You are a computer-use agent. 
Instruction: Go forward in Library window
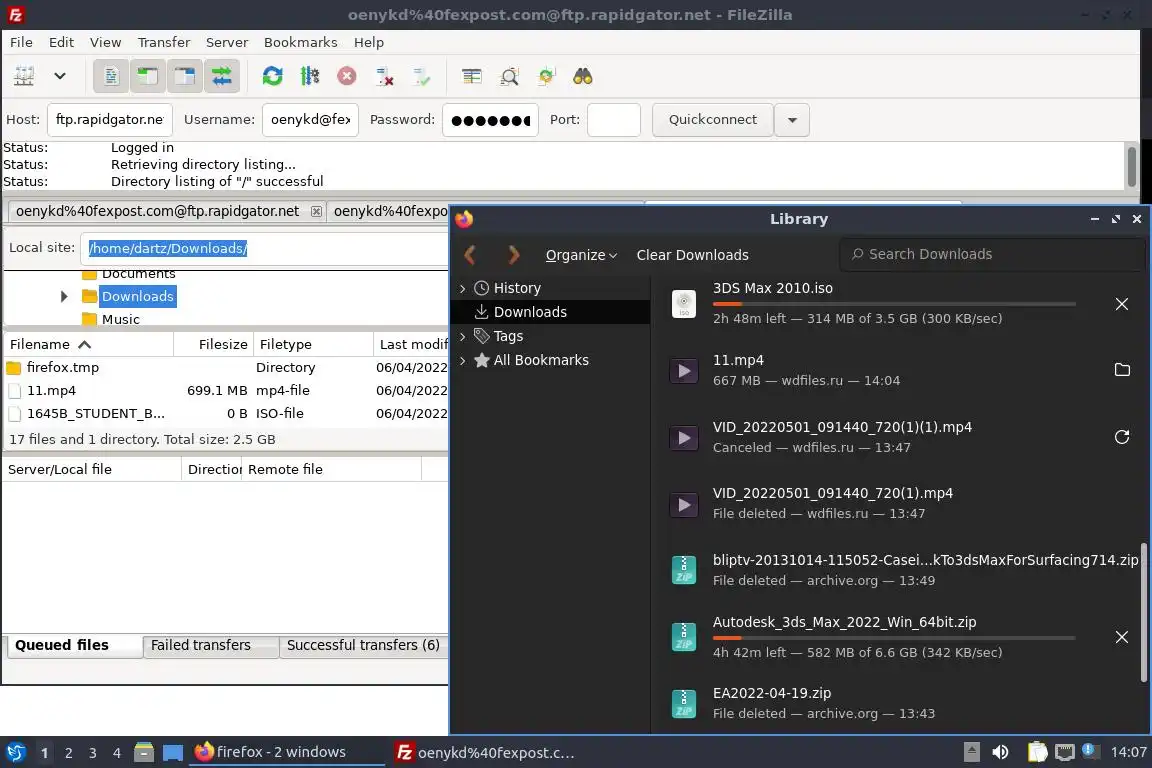pyautogui.click(x=514, y=254)
